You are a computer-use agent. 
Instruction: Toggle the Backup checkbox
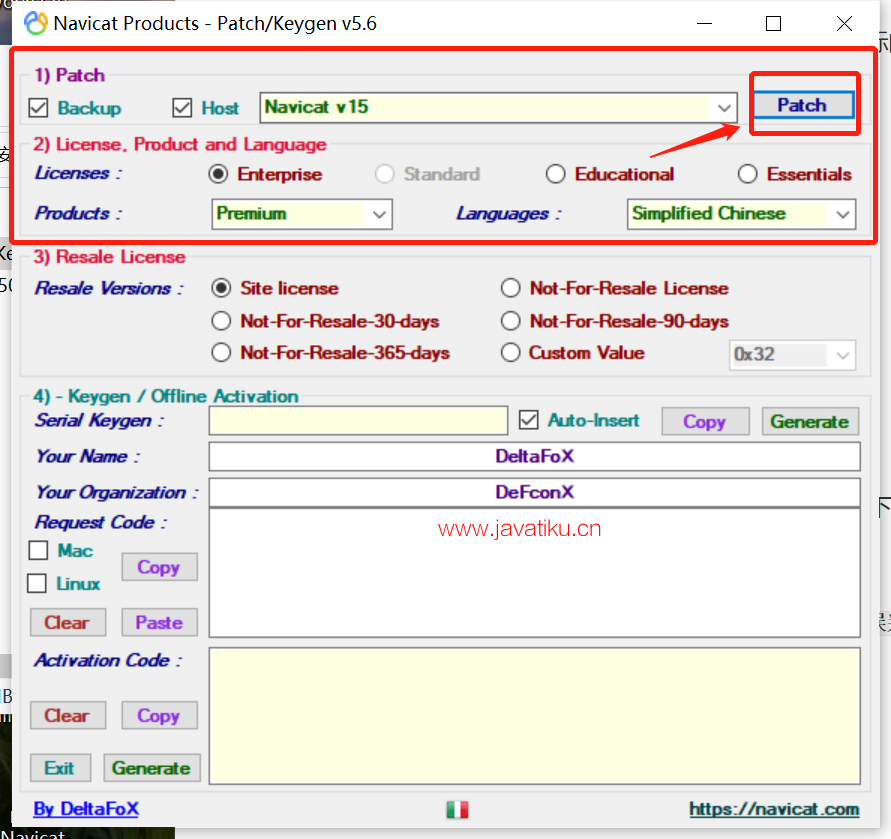click(x=38, y=107)
